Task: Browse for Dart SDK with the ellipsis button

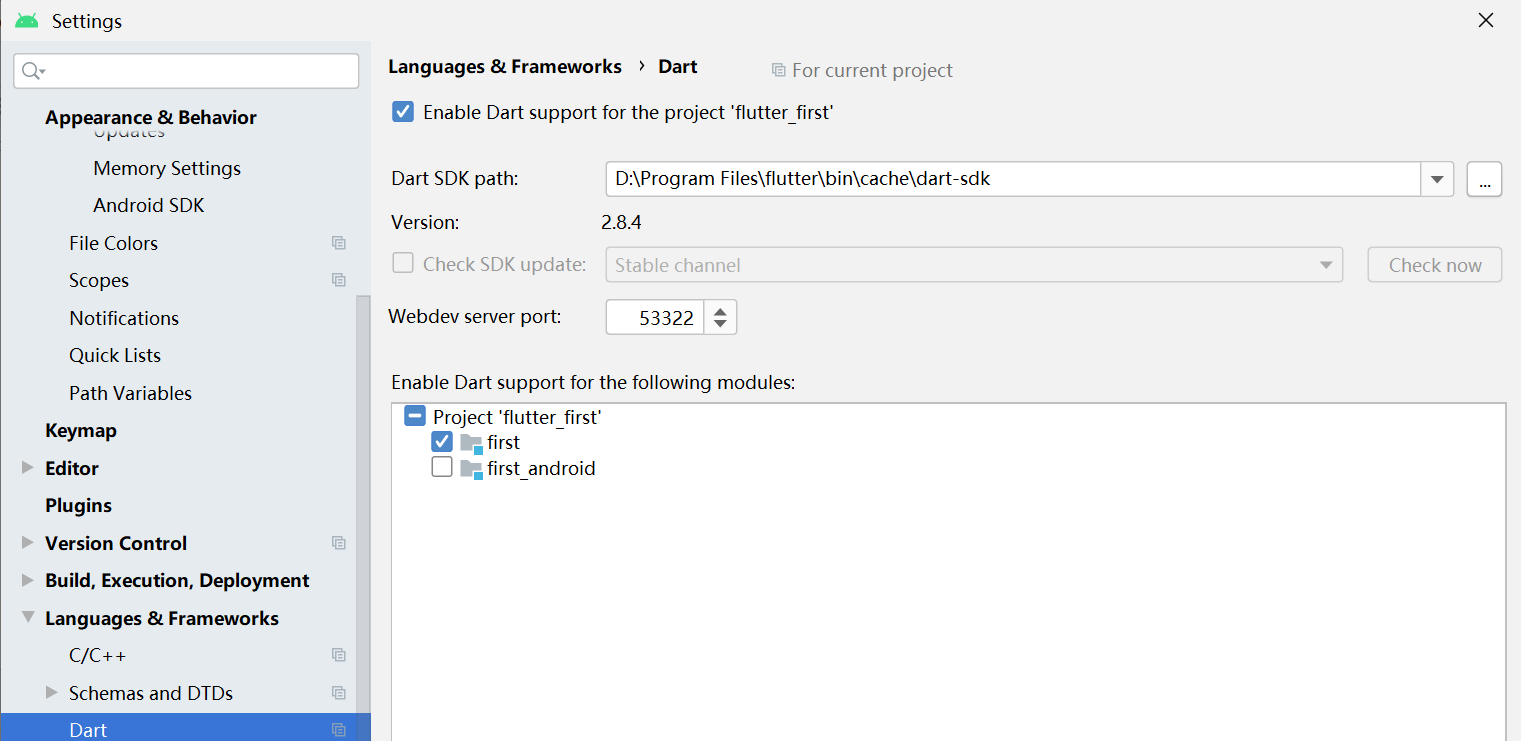Action: coord(1484,180)
